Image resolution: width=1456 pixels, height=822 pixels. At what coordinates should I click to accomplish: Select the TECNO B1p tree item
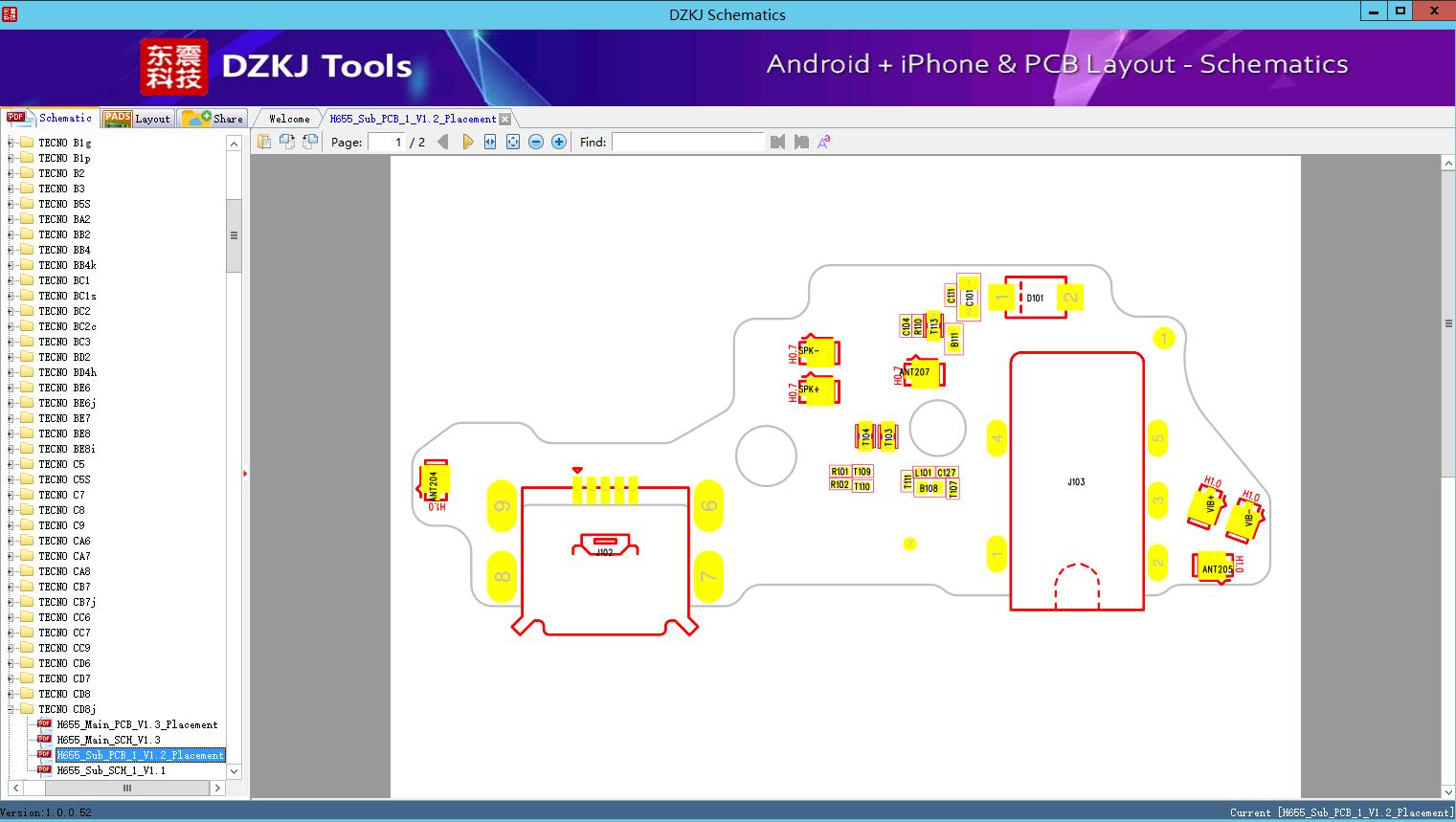tap(64, 158)
